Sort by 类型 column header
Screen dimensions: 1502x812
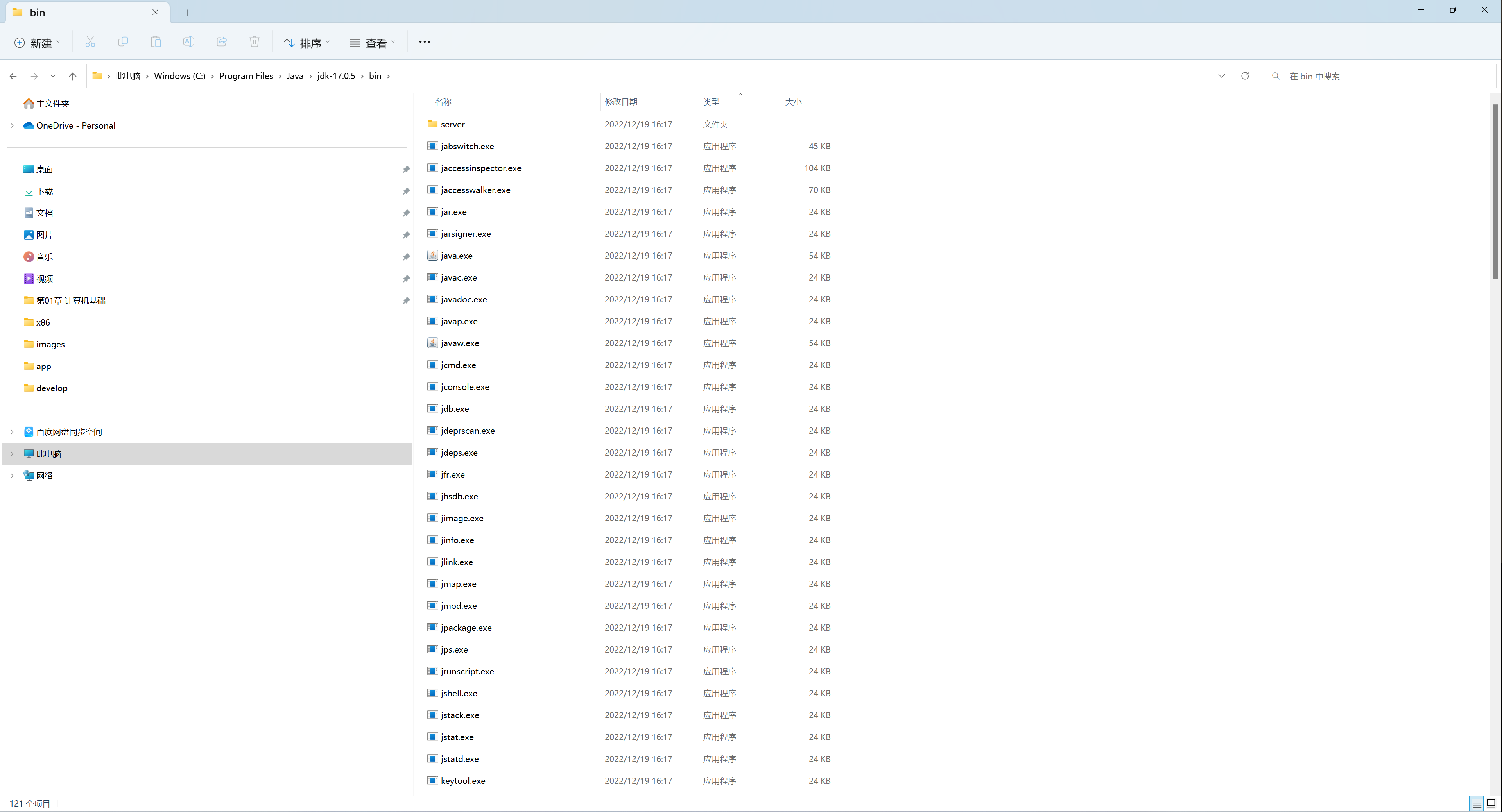tap(712, 102)
